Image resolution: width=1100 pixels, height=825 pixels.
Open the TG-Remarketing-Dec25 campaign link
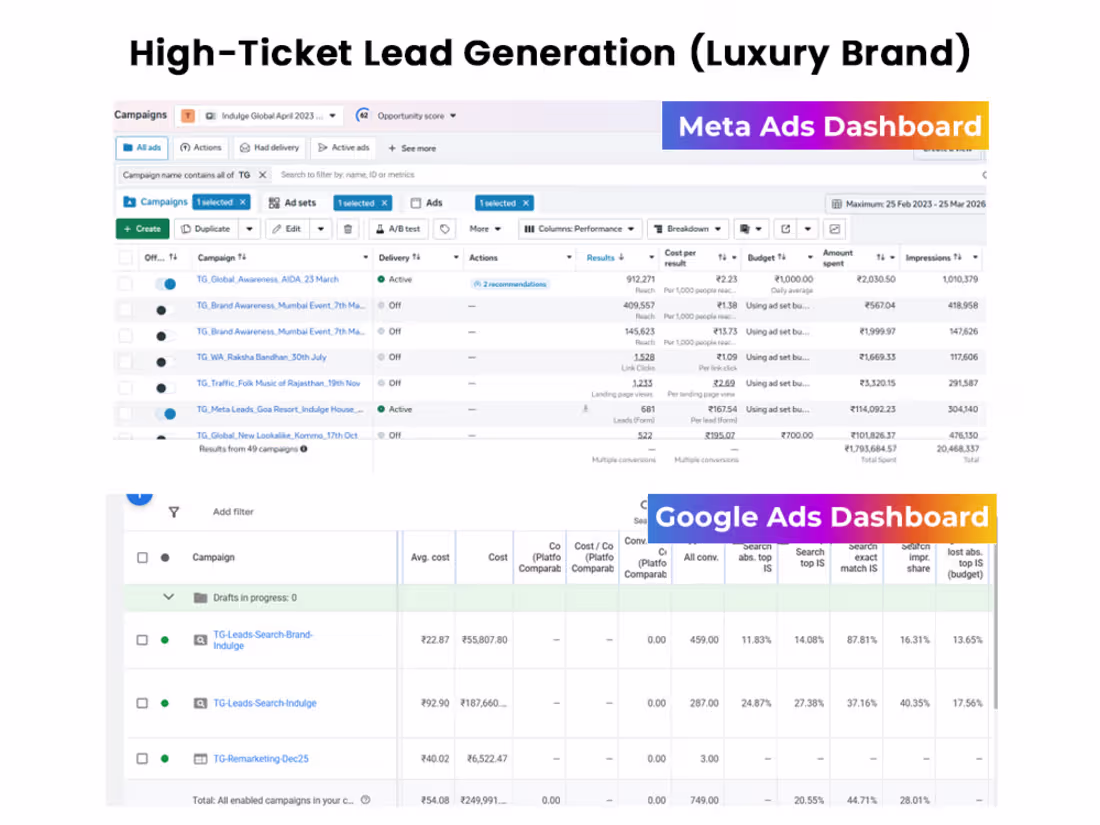(261, 758)
